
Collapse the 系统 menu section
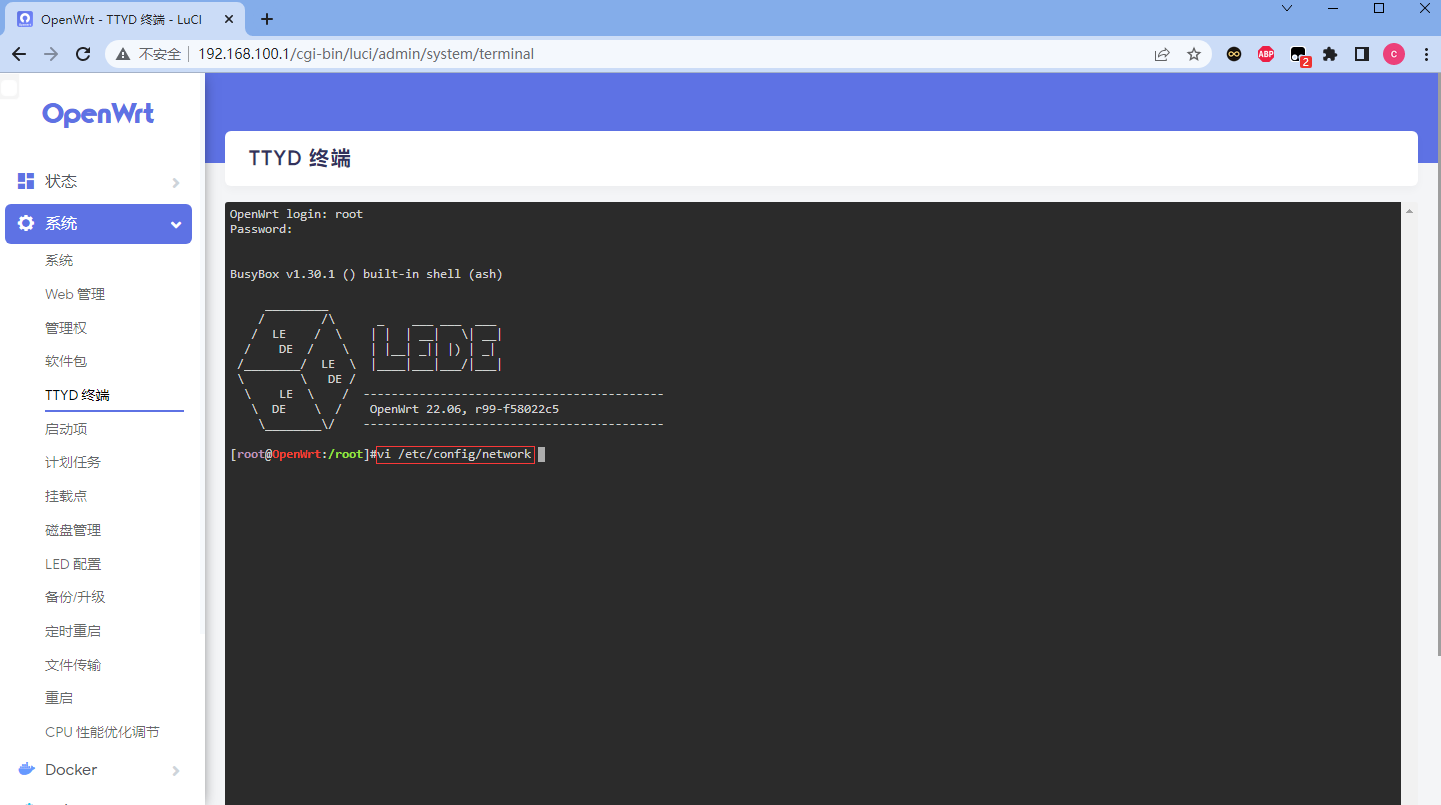pyautogui.click(x=98, y=224)
